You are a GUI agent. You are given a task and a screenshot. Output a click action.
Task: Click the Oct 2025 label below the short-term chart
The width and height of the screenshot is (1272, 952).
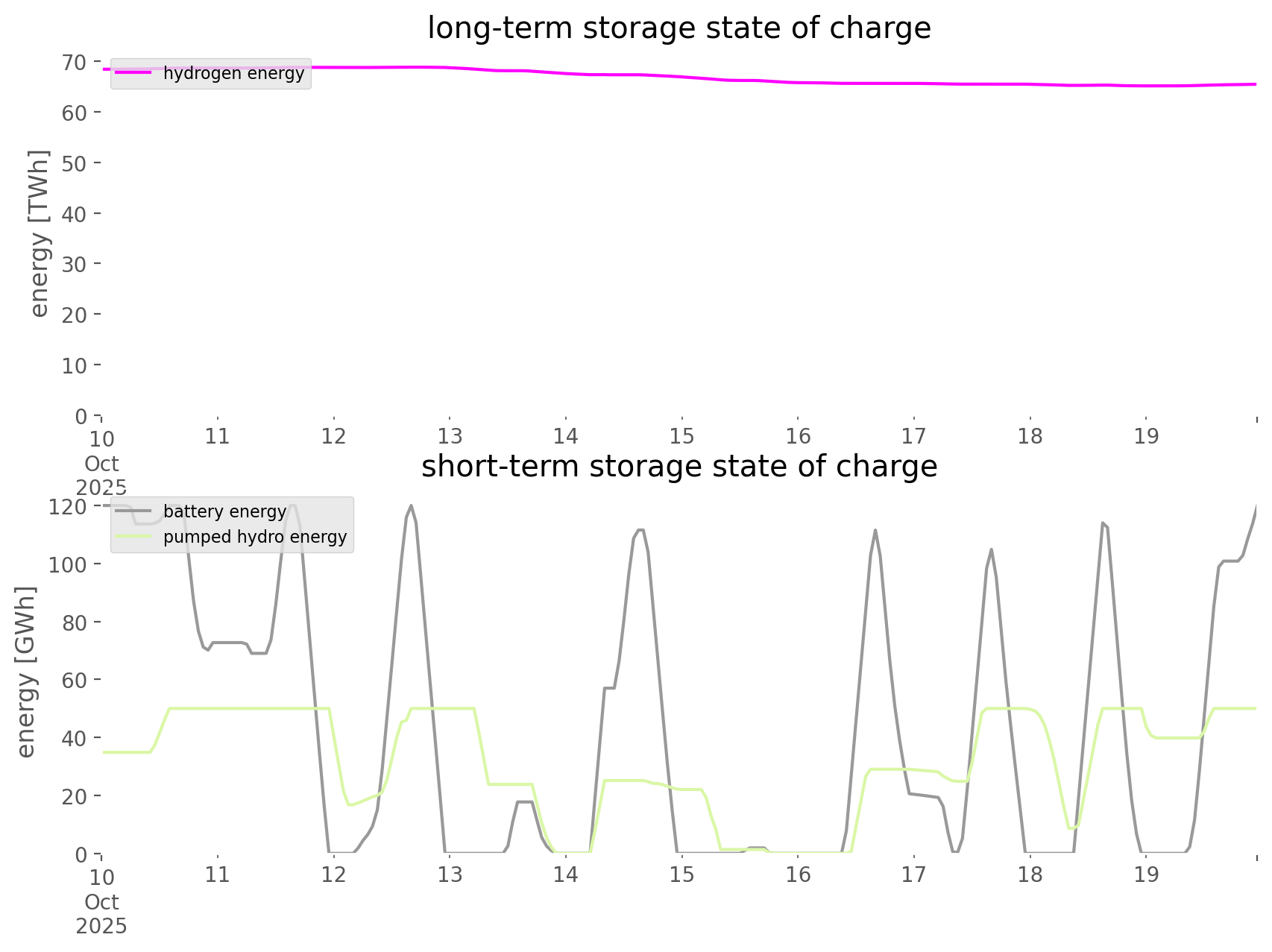pyautogui.click(x=101, y=914)
